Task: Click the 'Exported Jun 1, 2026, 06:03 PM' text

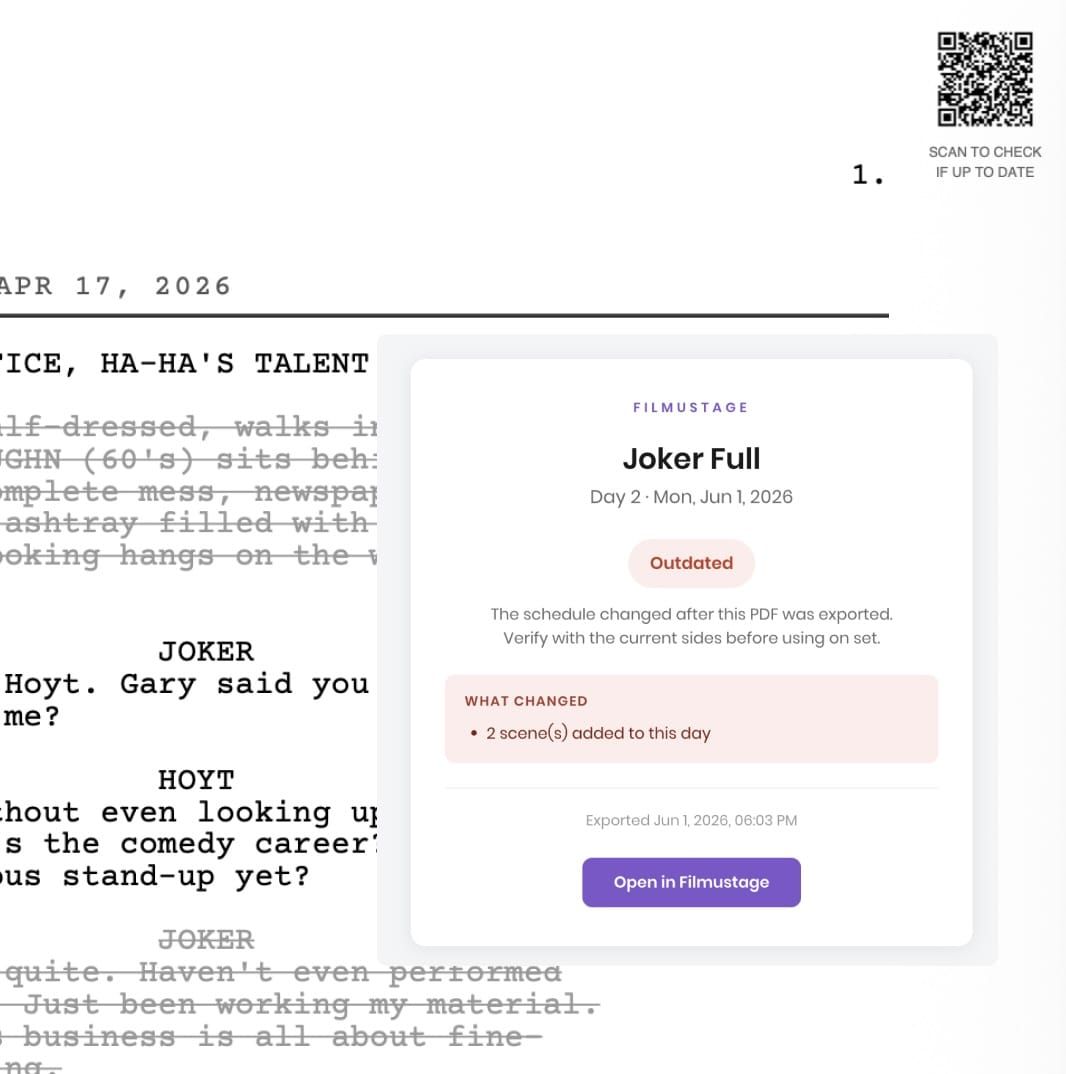Action: pos(691,820)
